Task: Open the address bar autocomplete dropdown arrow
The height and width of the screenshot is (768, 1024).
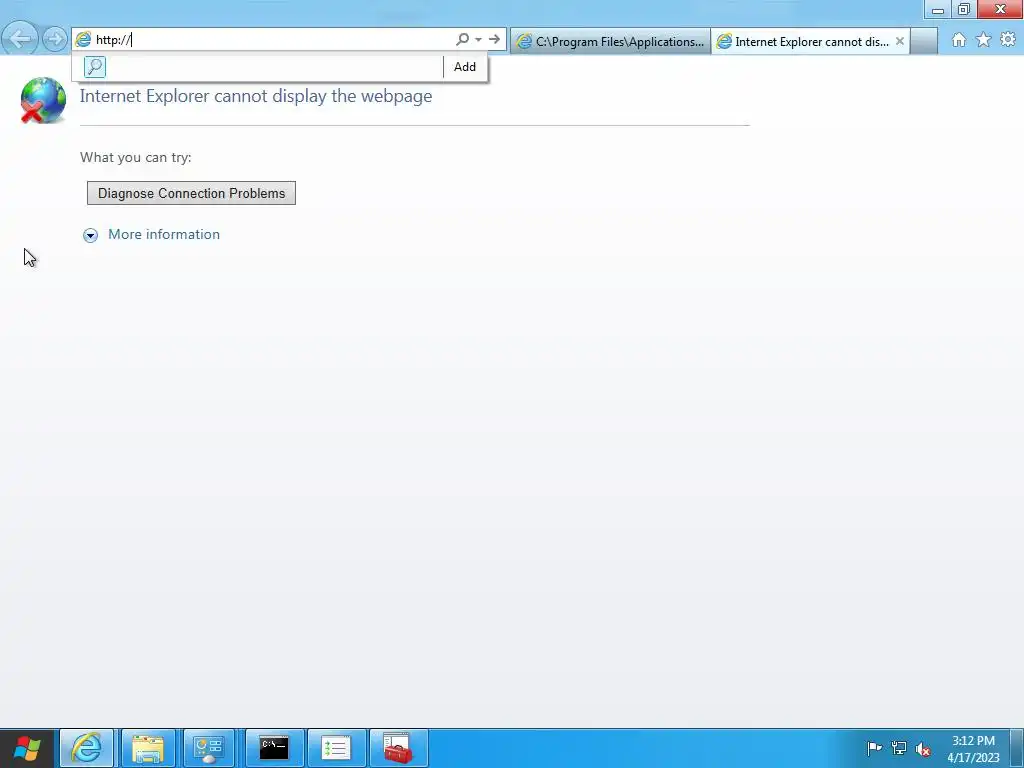Action: point(478,40)
